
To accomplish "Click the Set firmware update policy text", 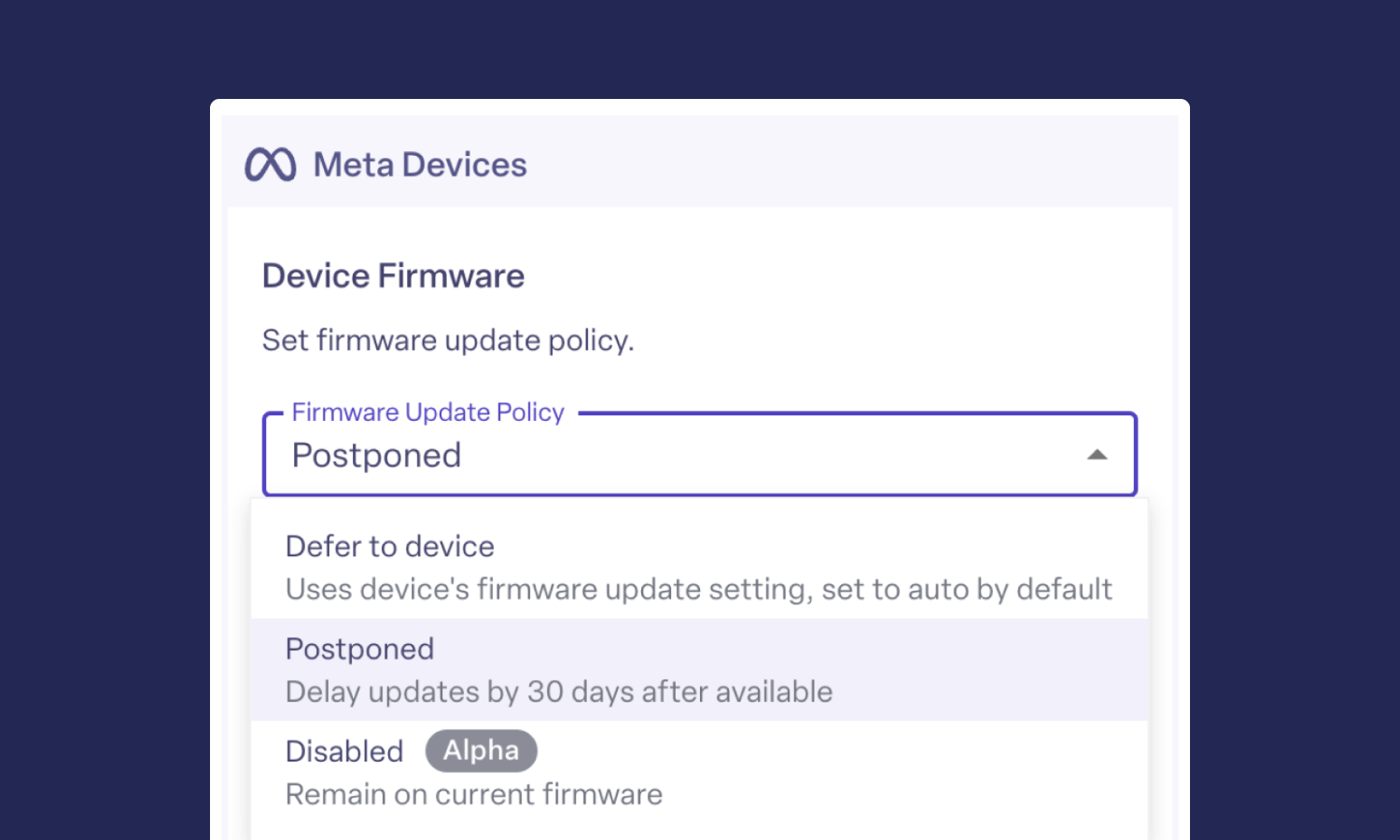I will (x=448, y=341).
